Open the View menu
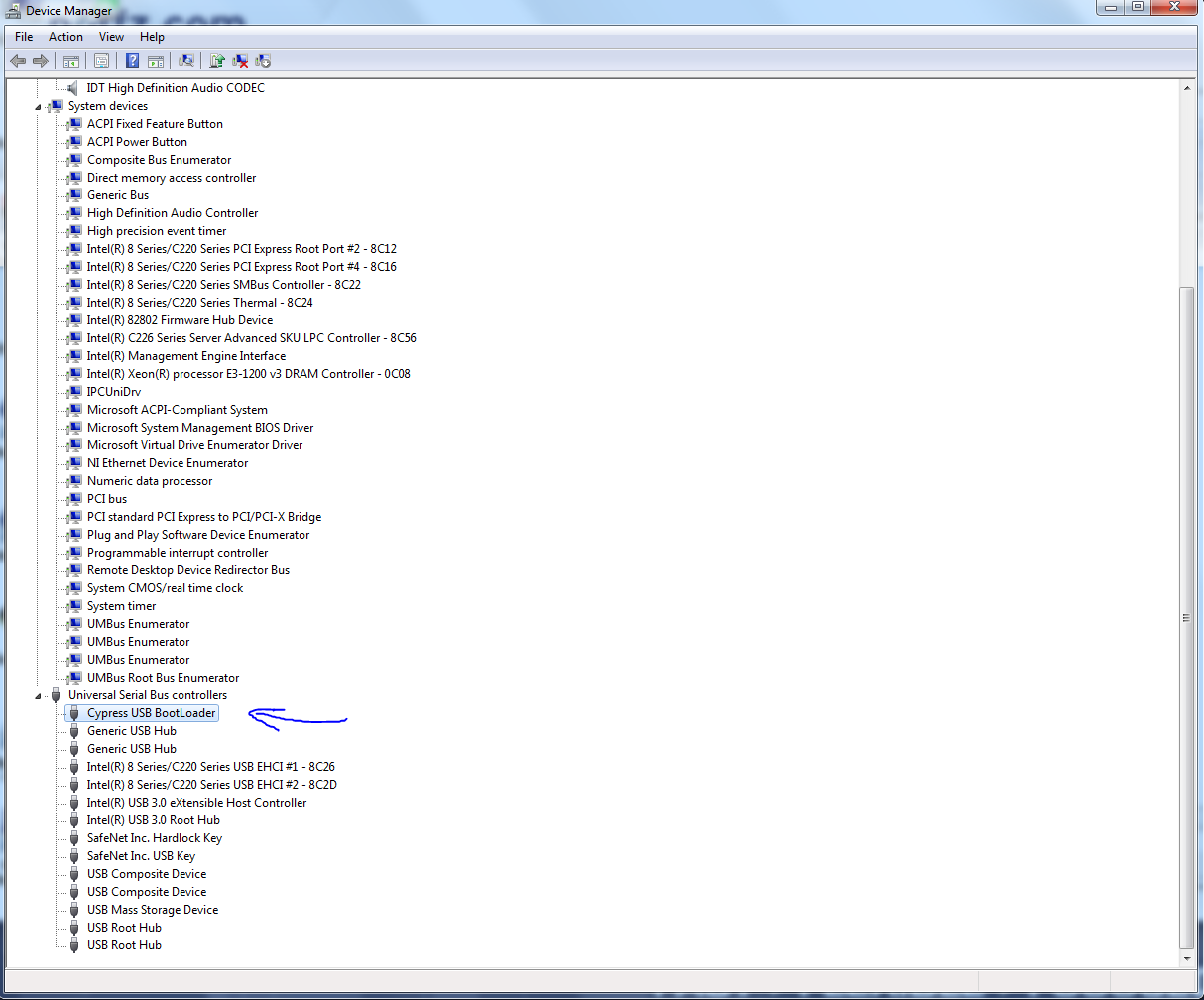Viewport: 1204px width, 1000px height. click(x=111, y=37)
